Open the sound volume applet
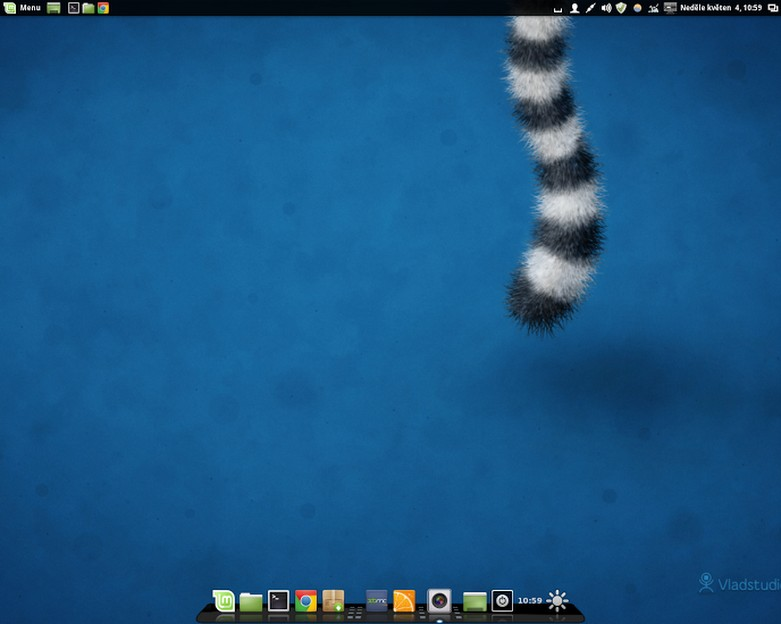This screenshot has height=624, width=781. (x=606, y=8)
